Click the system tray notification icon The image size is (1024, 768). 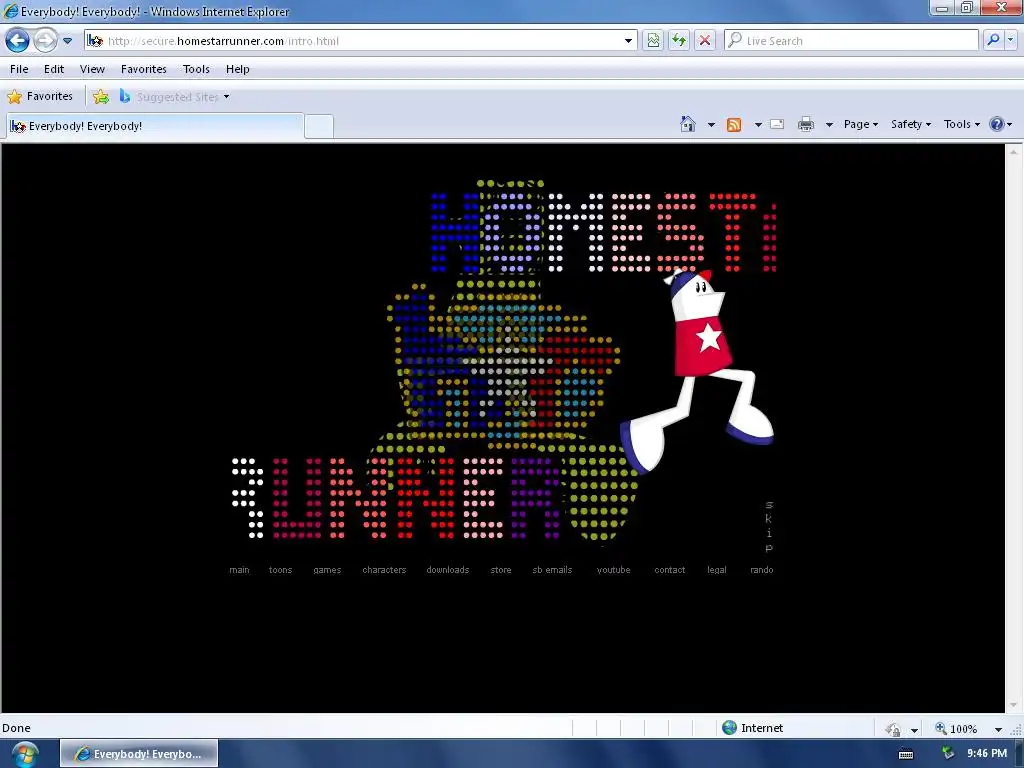pos(948,753)
